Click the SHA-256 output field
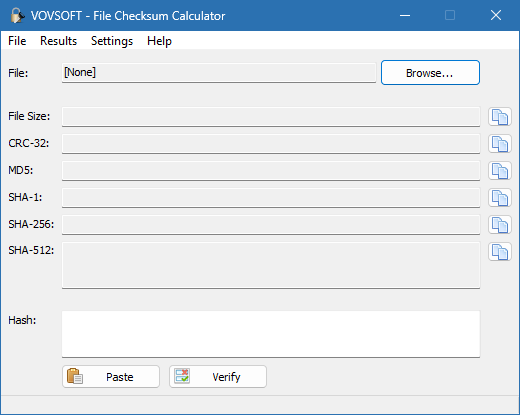Viewport: 520px width, 415px height. click(271, 225)
